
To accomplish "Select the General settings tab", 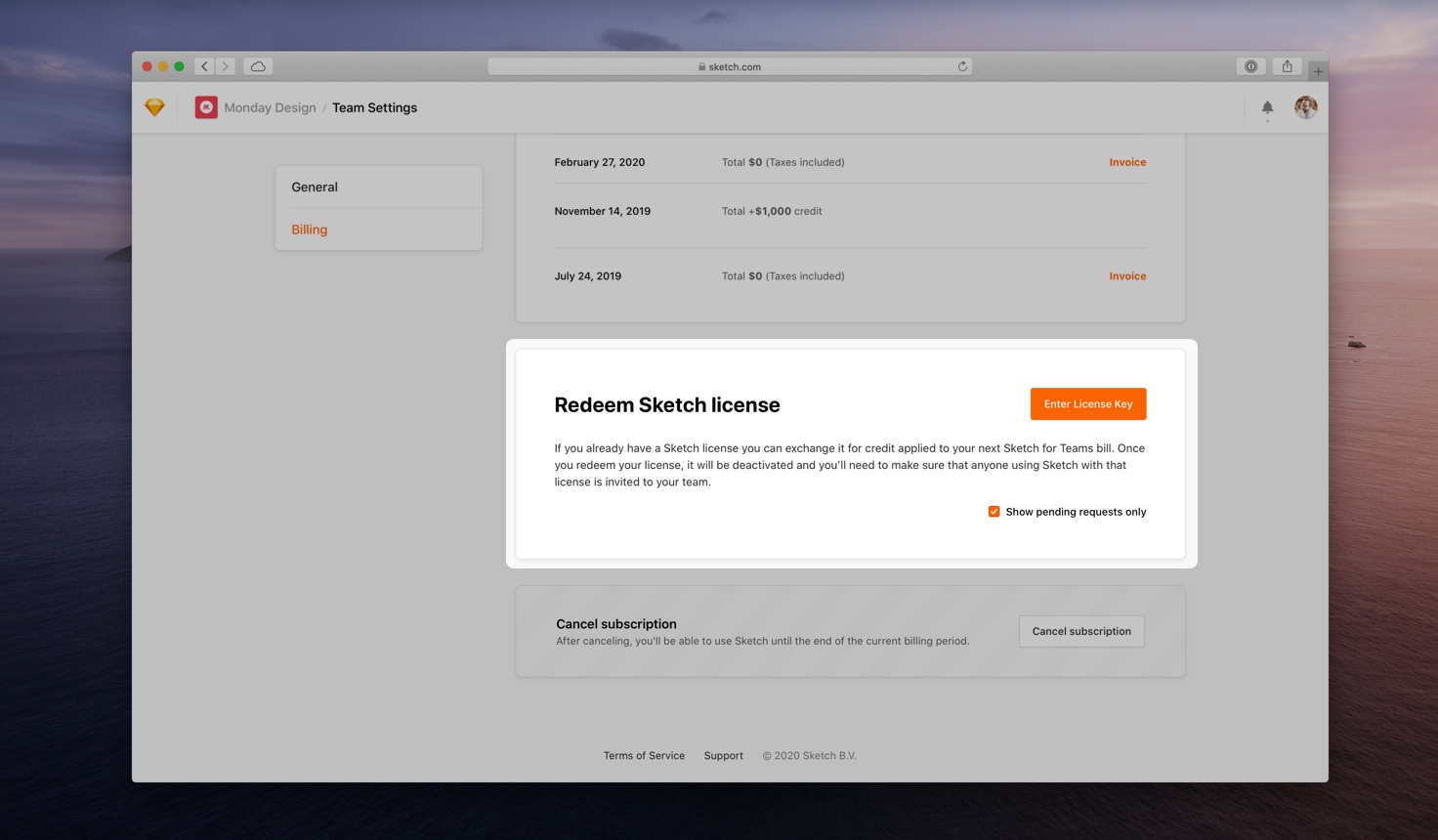I will click(x=315, y=188).
